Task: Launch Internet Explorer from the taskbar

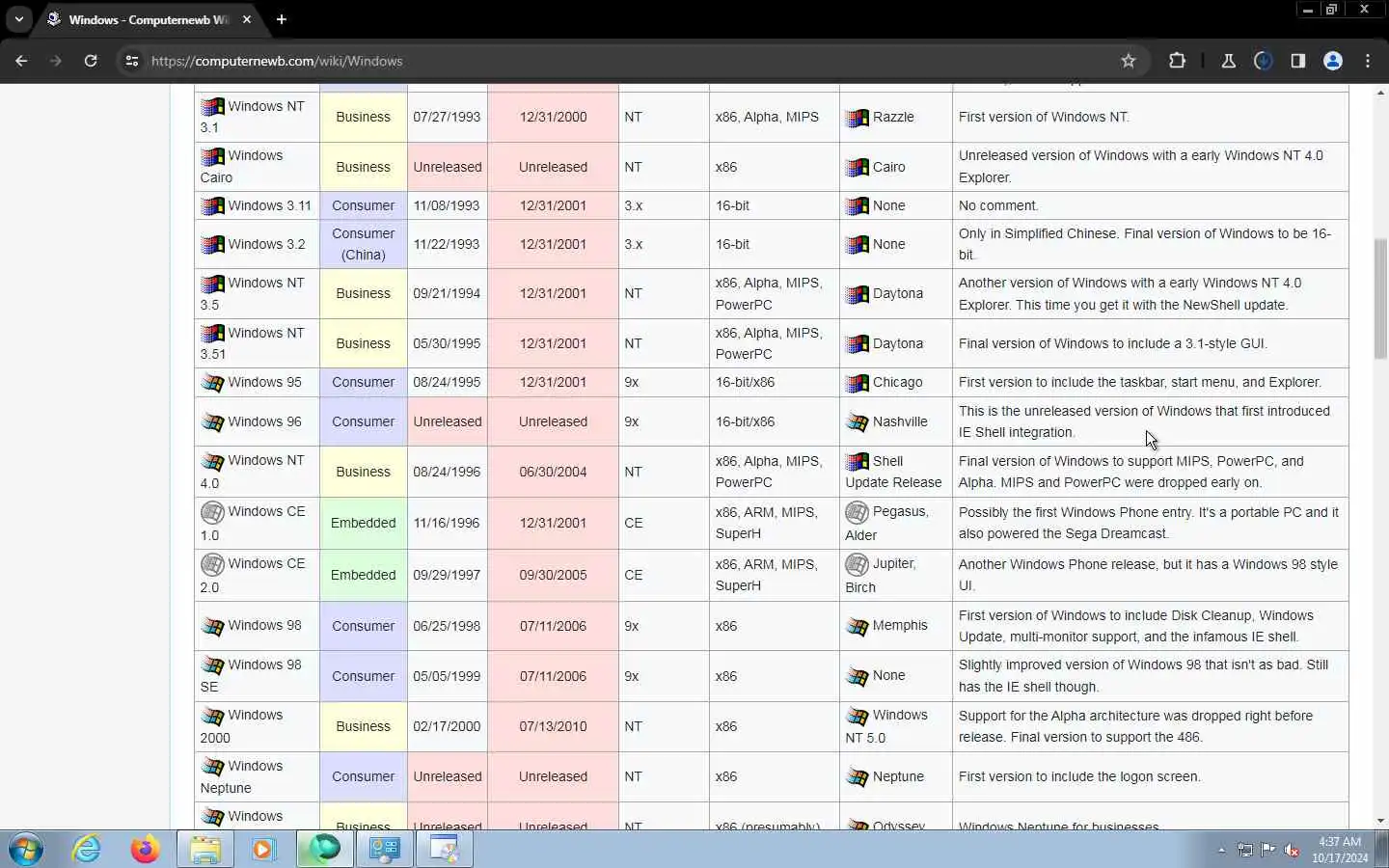Action: point(87,850)
